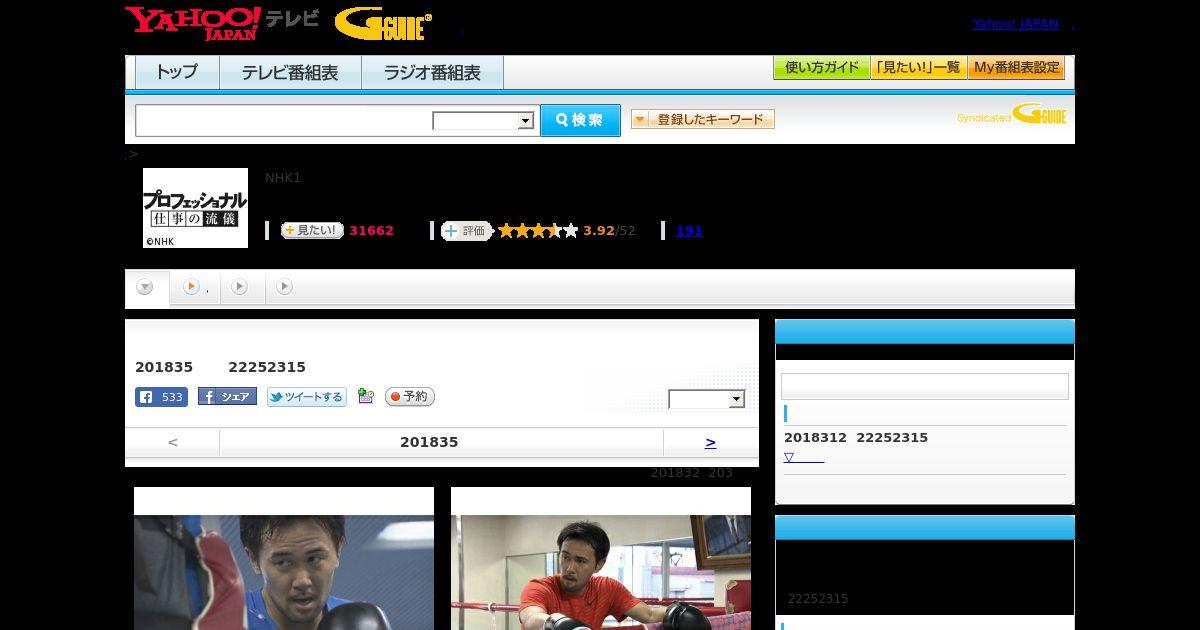Open 「見たい!」一覧 button
Image resolution: width=1200 pixels, height=630 pixels.
[918, 68]
